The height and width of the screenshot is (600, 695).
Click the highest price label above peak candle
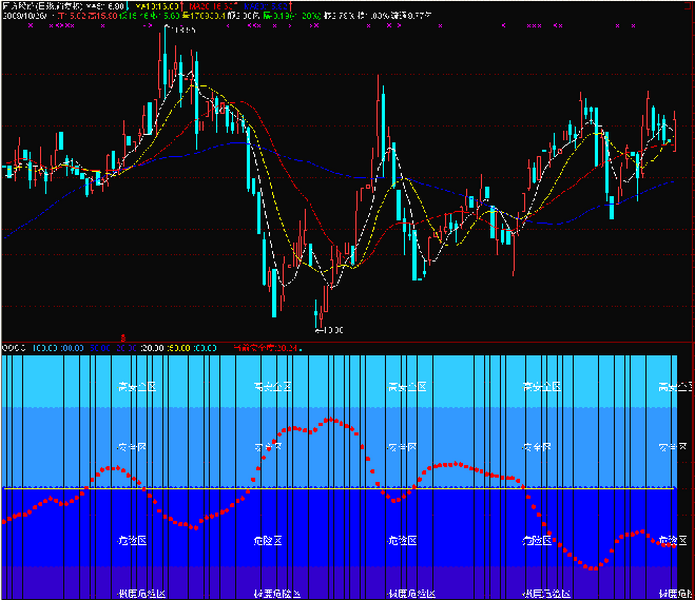point(183,32)
